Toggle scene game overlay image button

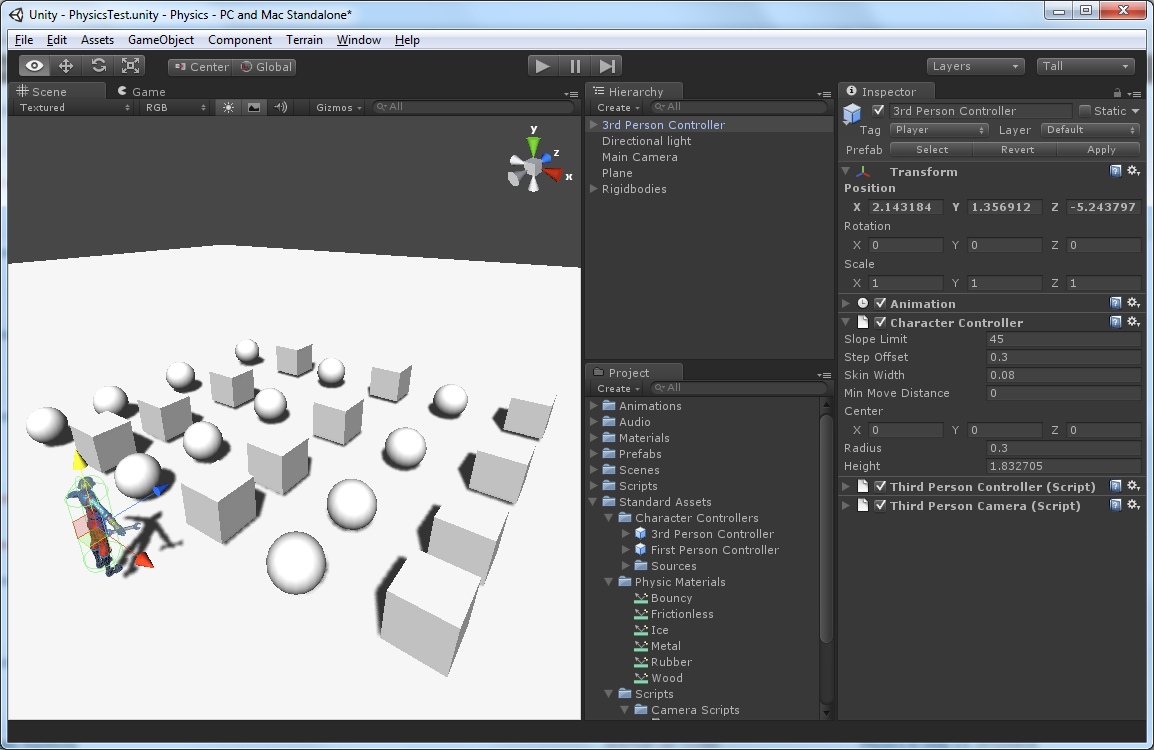254,107
